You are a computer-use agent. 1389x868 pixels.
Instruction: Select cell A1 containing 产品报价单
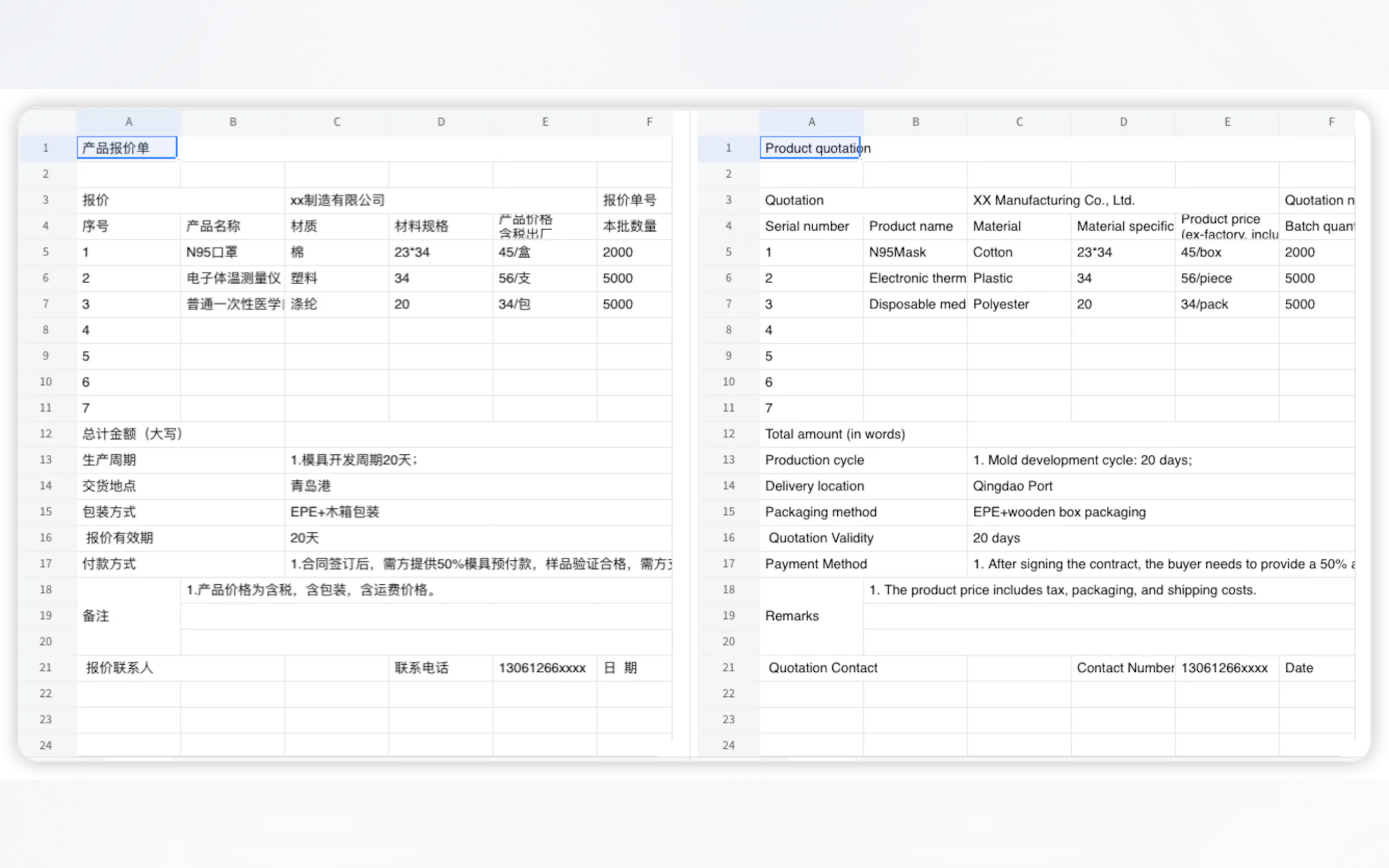[127, 148]
